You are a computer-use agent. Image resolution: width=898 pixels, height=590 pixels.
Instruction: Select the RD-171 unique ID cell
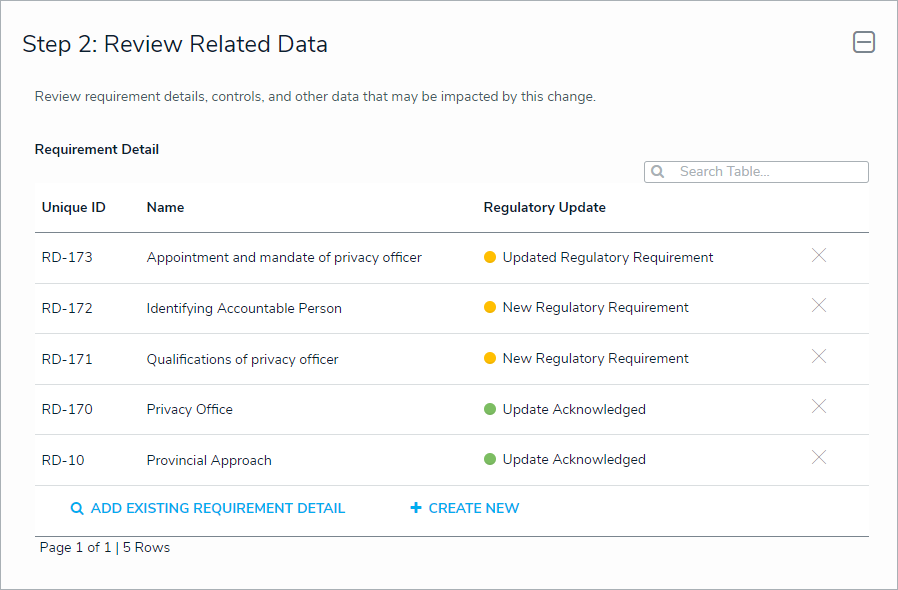tap(67, 359)
